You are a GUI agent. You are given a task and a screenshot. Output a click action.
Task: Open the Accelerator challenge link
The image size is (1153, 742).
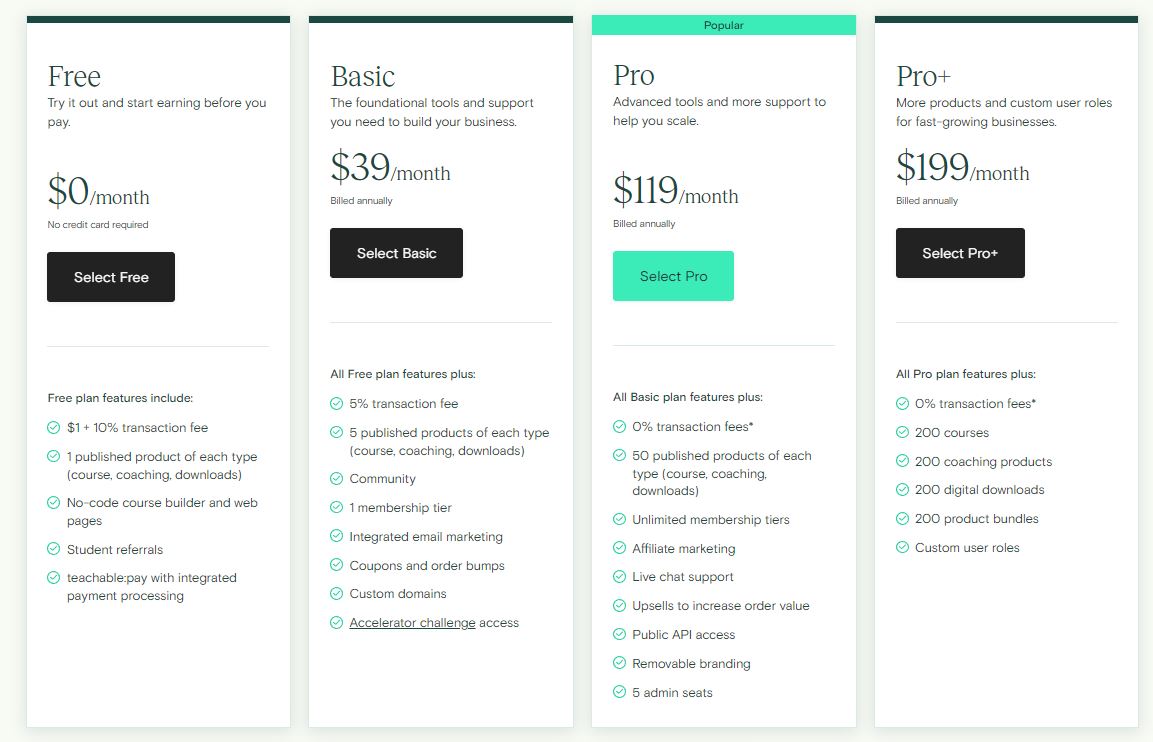click(413, 623)
